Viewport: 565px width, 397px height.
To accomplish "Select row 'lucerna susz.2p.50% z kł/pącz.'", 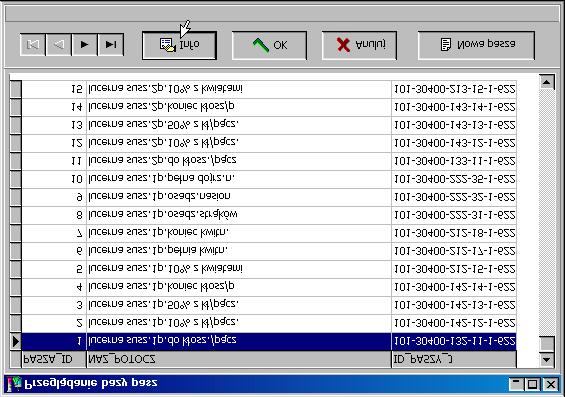I will (269, 125).
